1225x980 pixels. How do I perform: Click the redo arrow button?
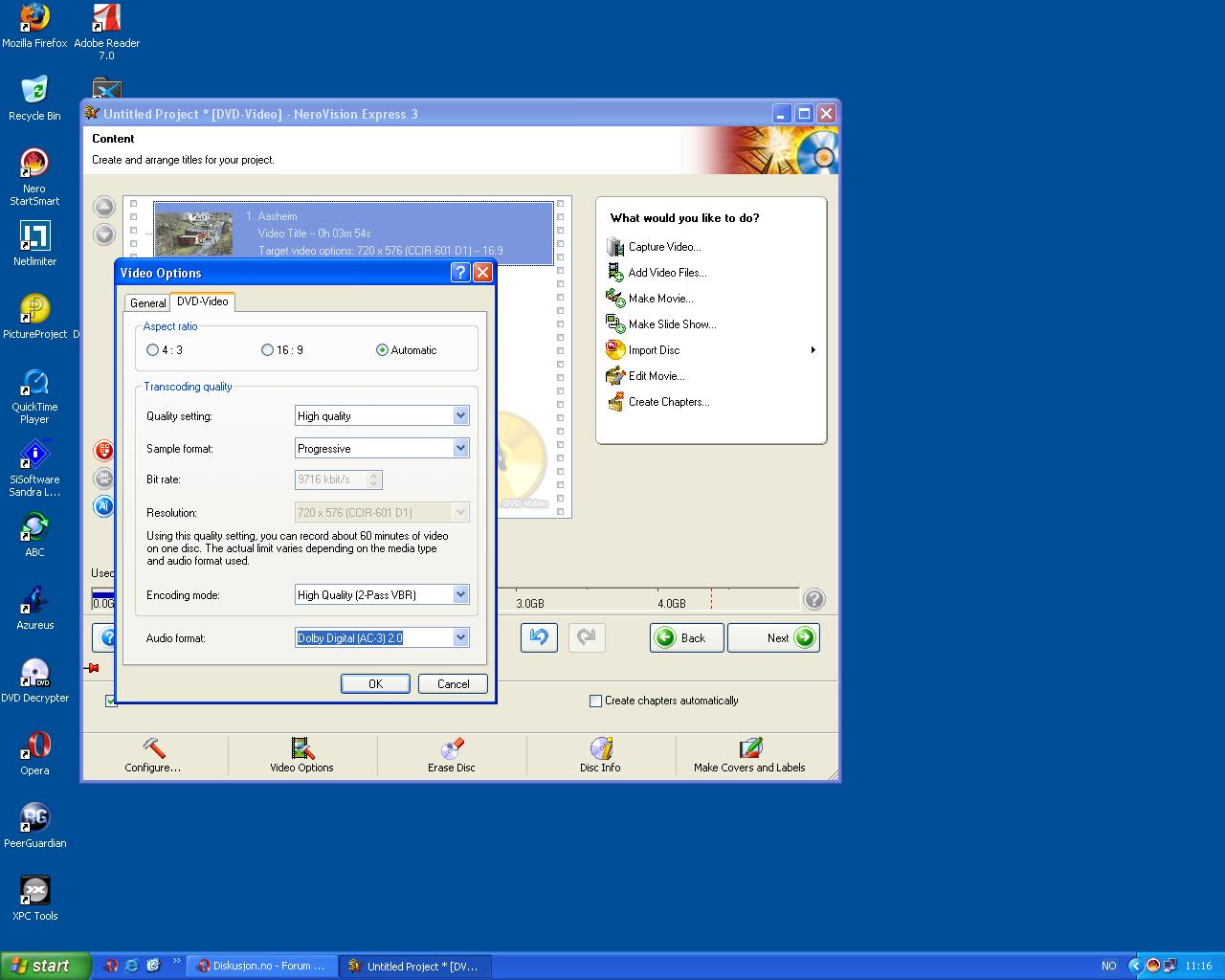click(587, 637)
